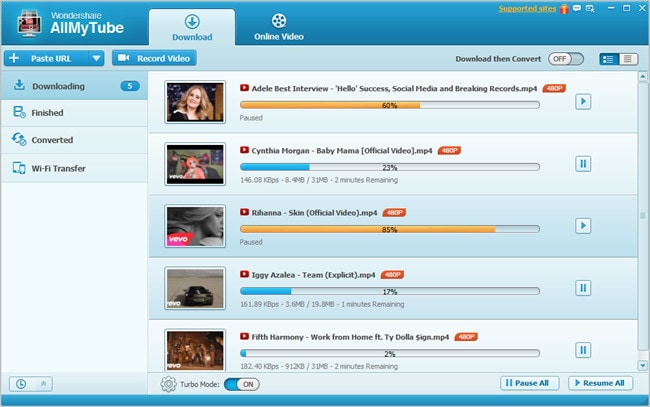Select Adele Best Interview file title

pos(394,88)
